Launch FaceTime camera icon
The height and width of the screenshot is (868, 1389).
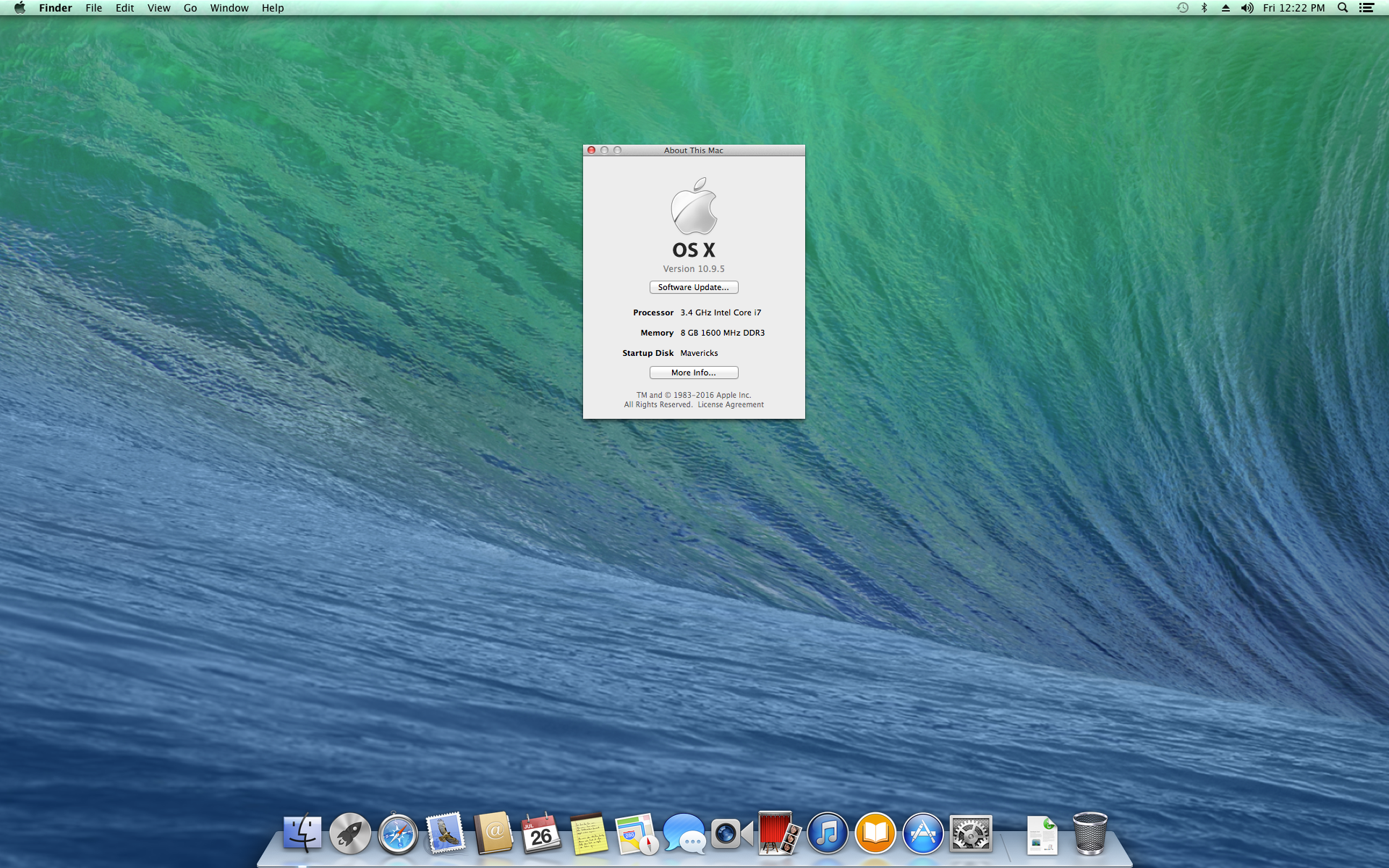731,833
